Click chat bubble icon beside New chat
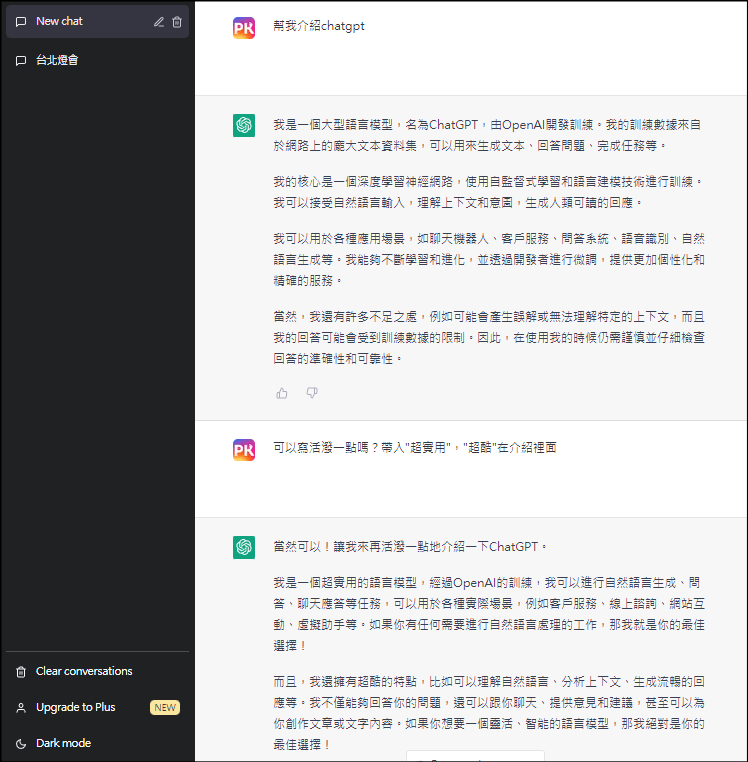748x762 pixels. tap(21, 22)
